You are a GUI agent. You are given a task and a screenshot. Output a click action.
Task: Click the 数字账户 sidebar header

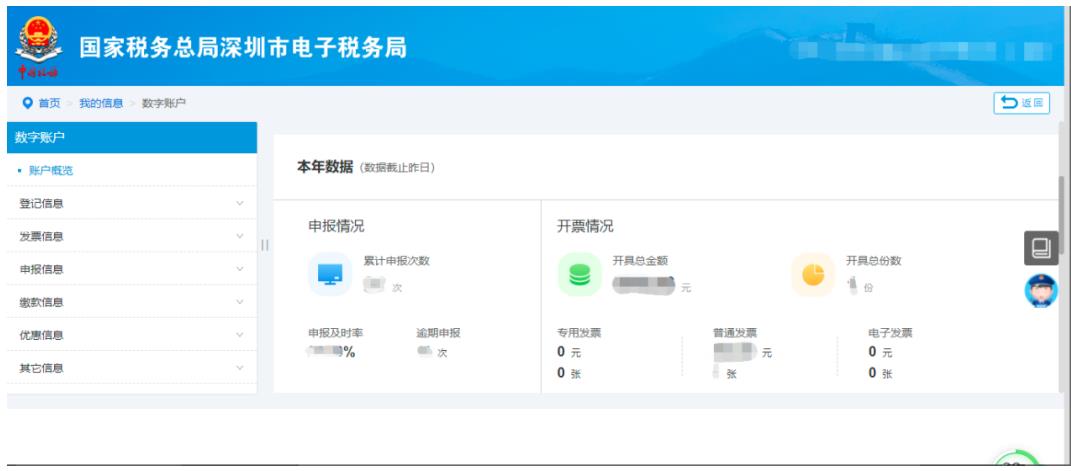click(130, 137)
